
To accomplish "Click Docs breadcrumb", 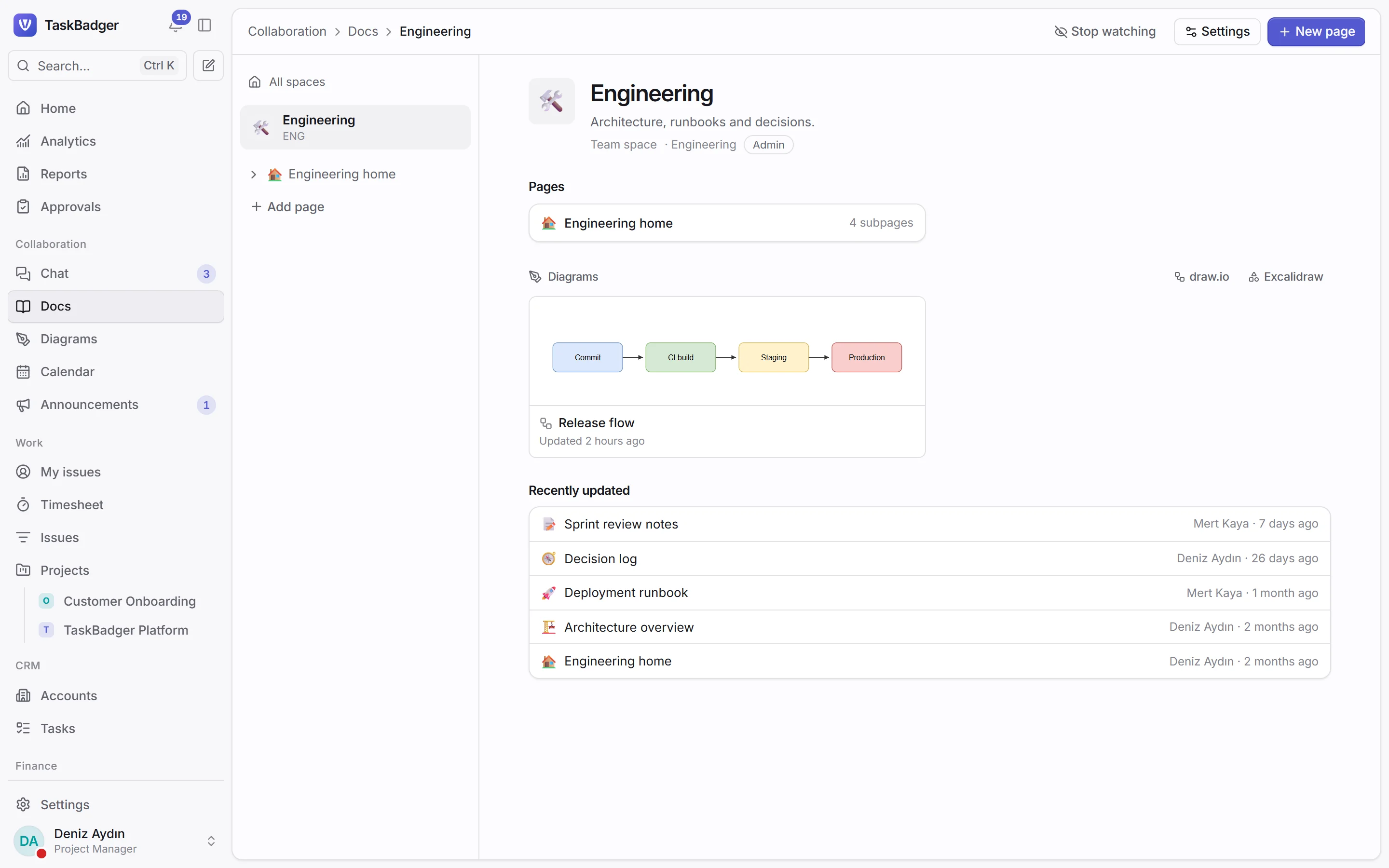I will tap(363, 31).
